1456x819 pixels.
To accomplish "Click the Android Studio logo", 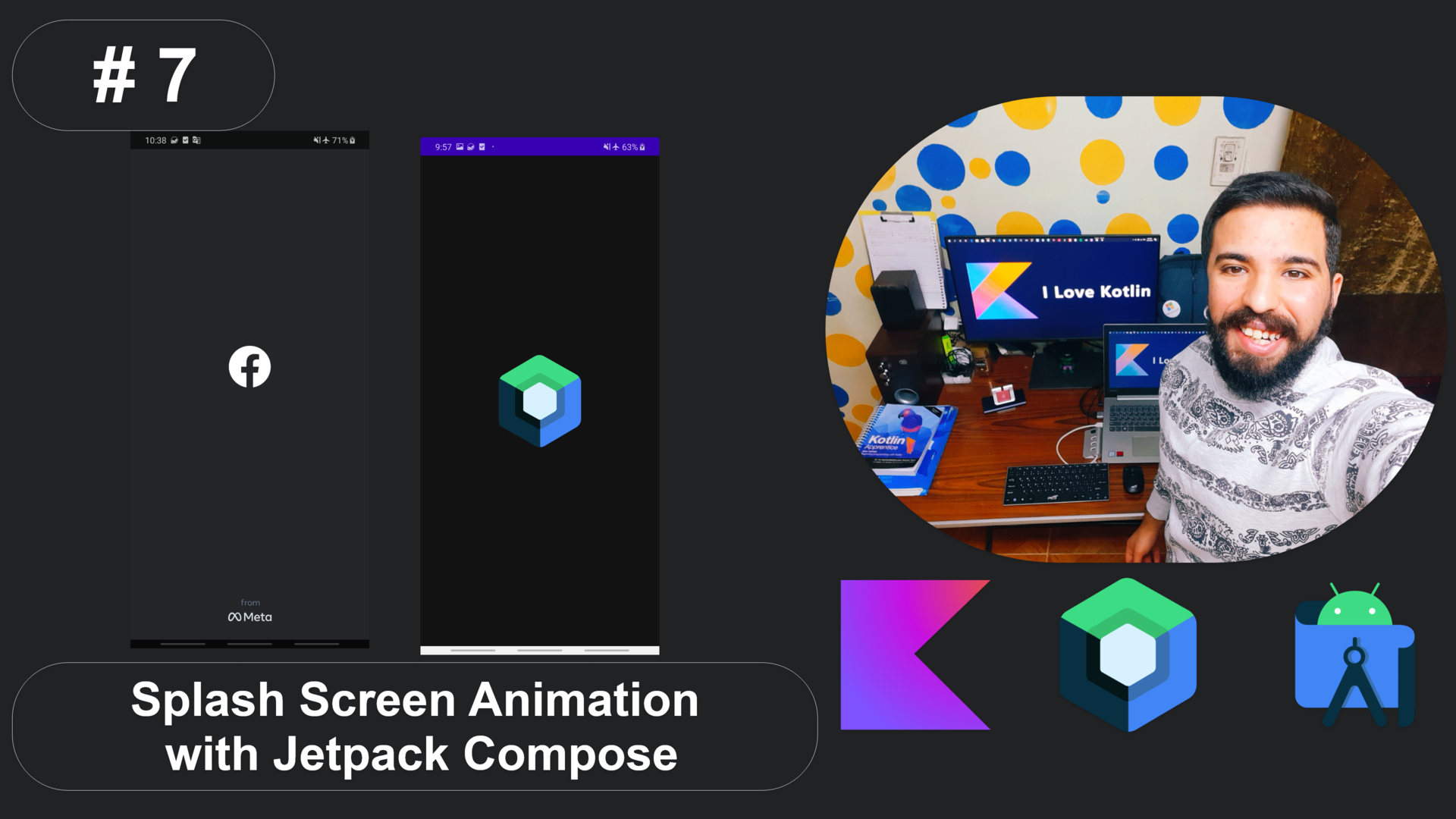I will pyautogui.click(x=1355, y=656).
